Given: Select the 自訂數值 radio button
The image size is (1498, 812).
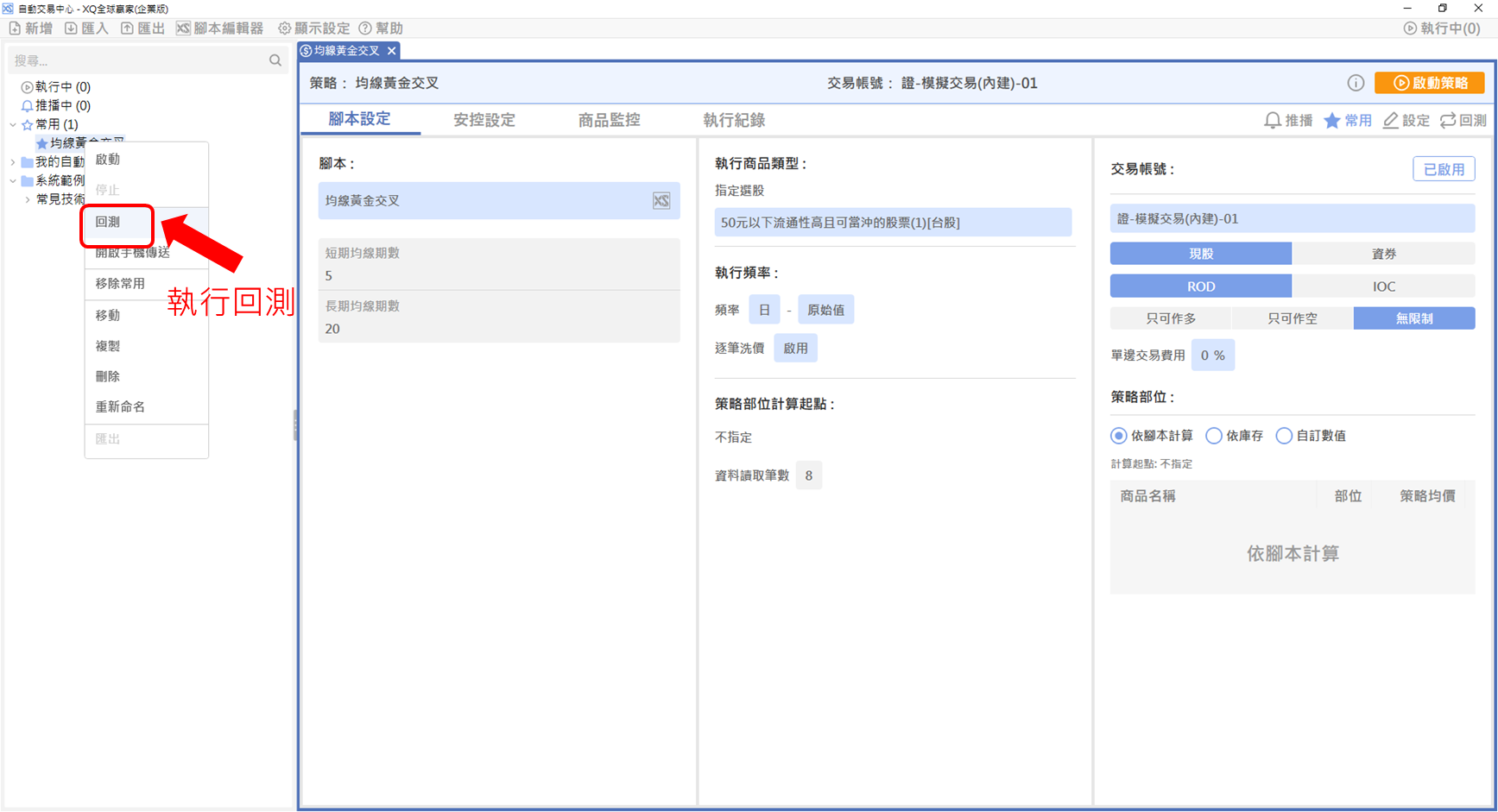Looking at the screenshot, I should [1284, 436].
